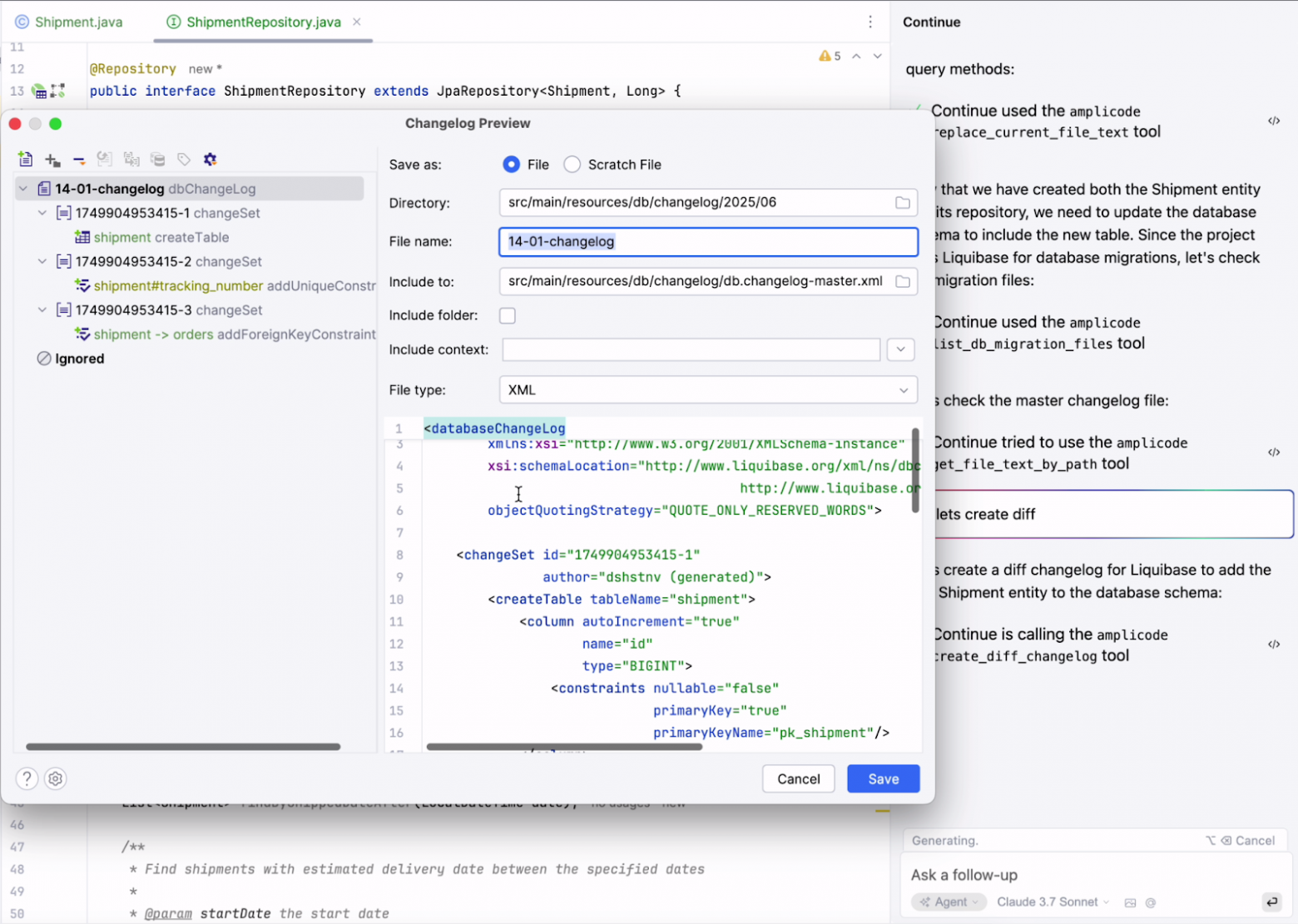Click the database icon in the changelog toolbar
The width and height of the screenshot is (1298, 924).
(158, 159)
